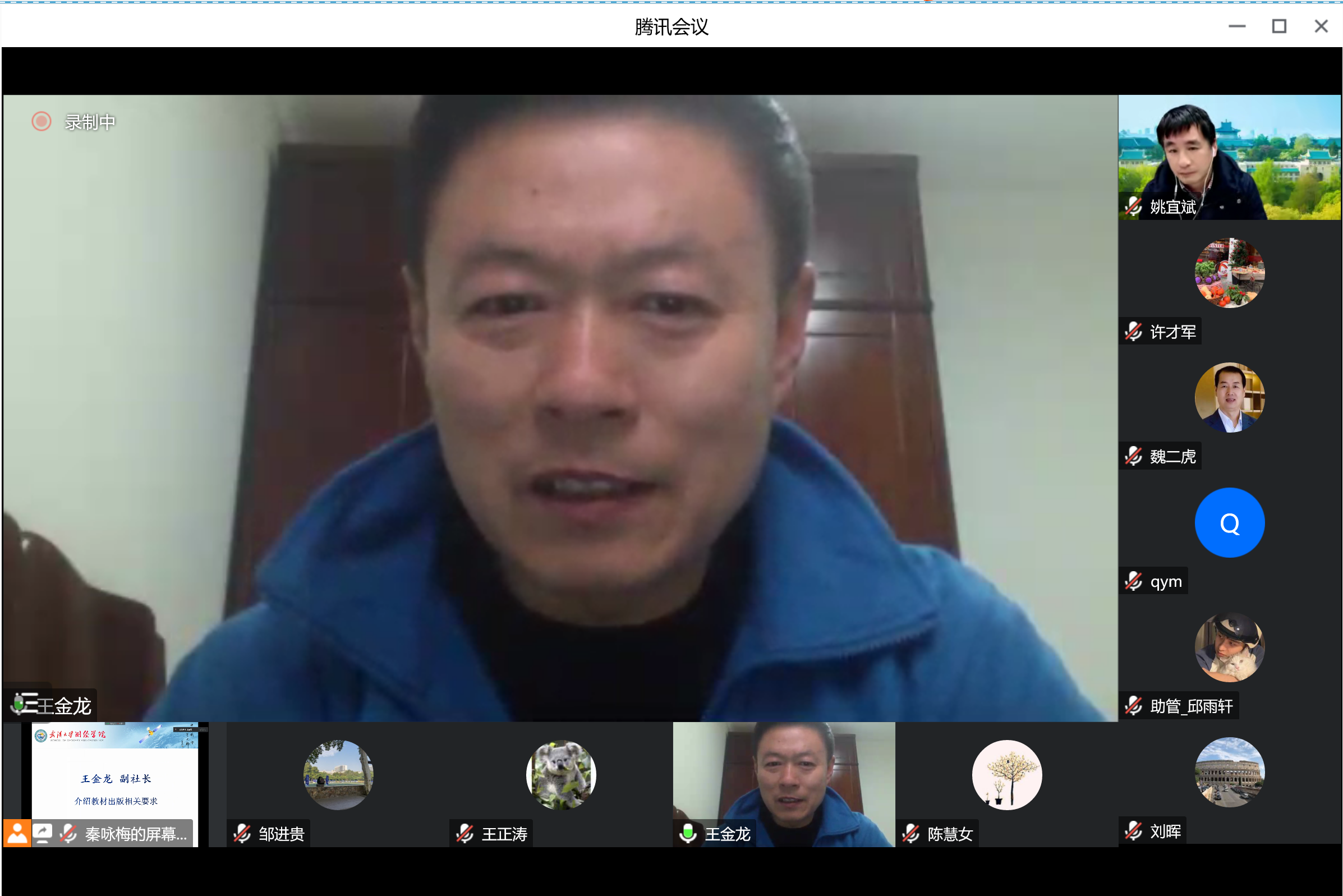
Task: Click the red 录制中 recording indicator
Action: point(41,122)
